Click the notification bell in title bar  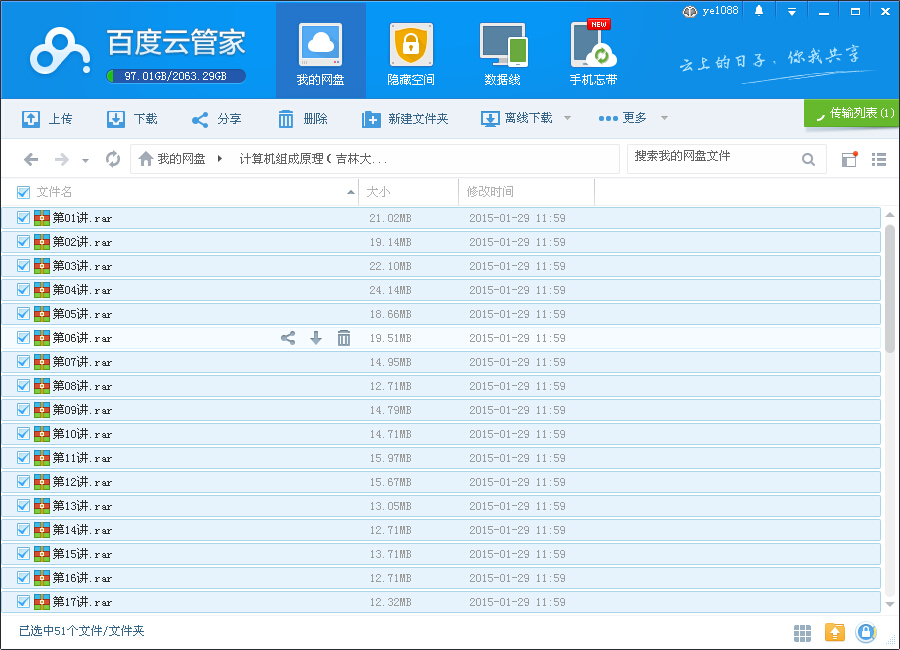coord(759,11)
